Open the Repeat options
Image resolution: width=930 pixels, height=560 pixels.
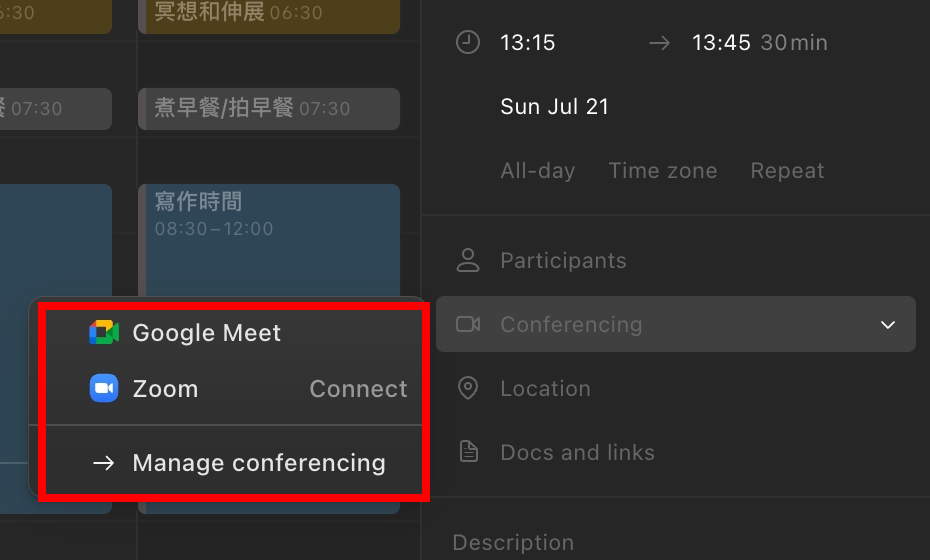click(x=787, y=171)
